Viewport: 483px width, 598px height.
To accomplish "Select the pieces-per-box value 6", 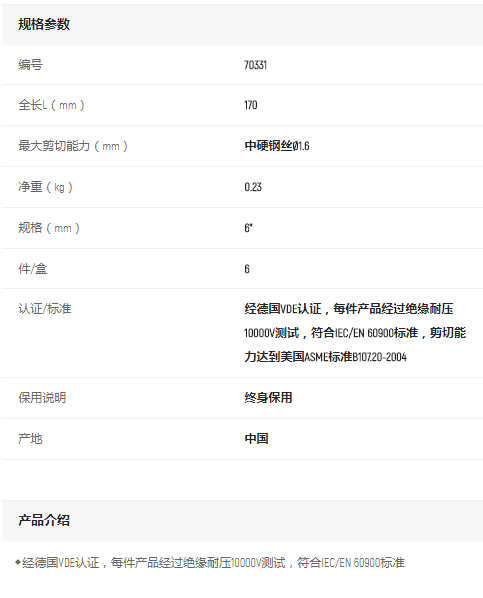I will [247, 269].
